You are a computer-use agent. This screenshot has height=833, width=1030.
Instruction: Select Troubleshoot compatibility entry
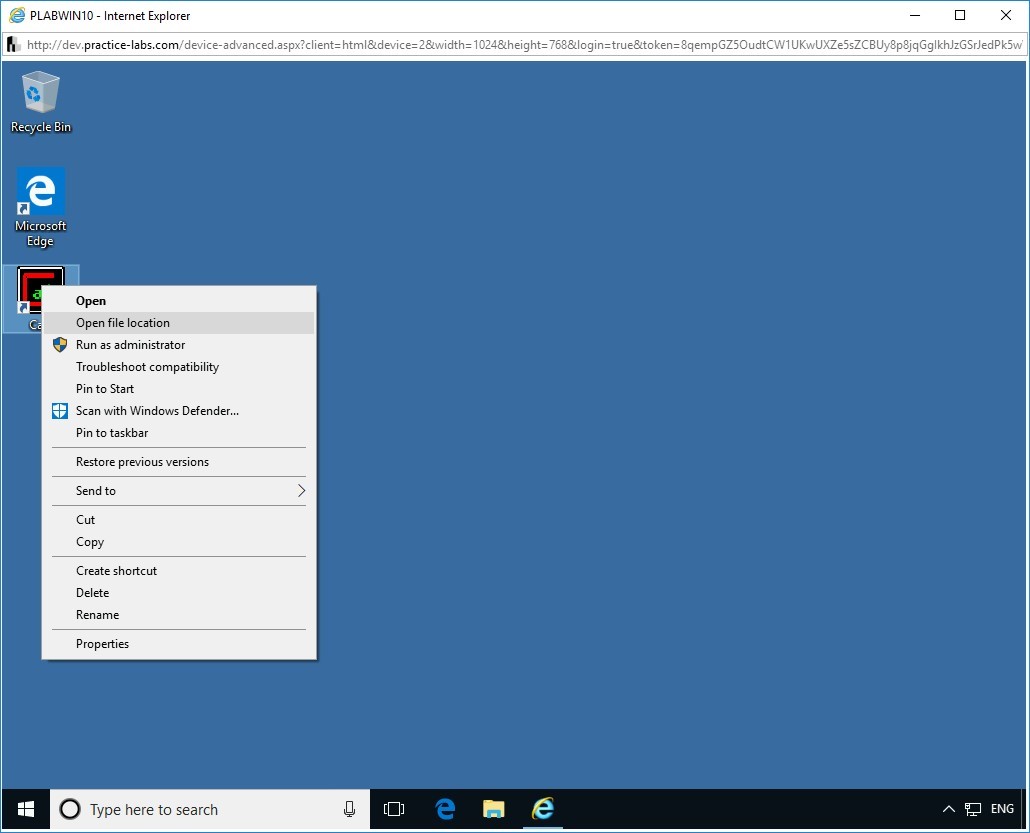pos(147,367)
